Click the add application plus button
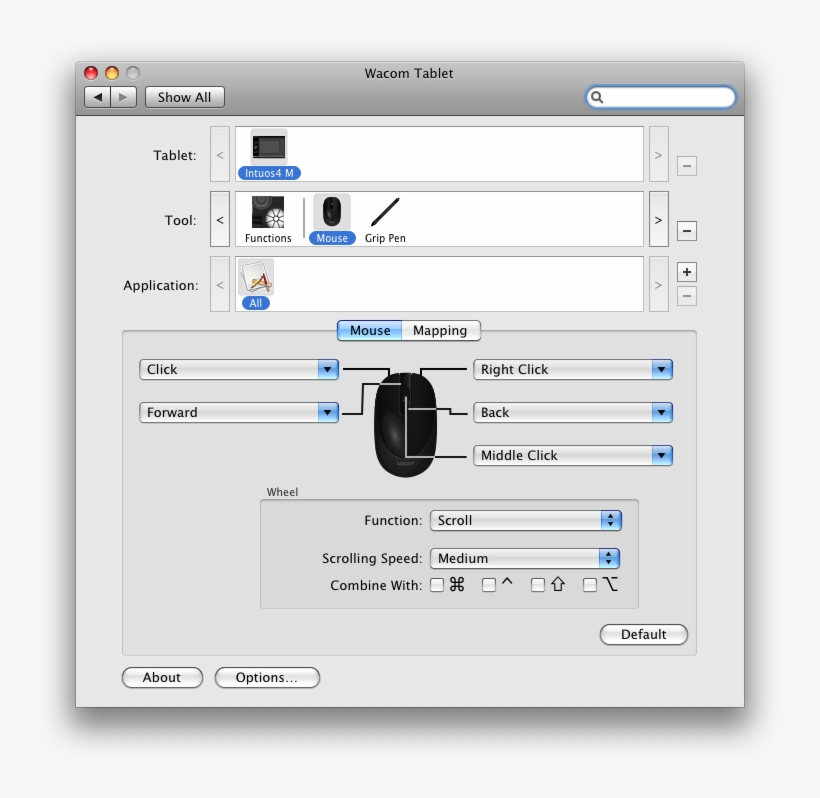The width and height of the screenshot is (820, 798). pyautogui.click(x=686, y=271)
